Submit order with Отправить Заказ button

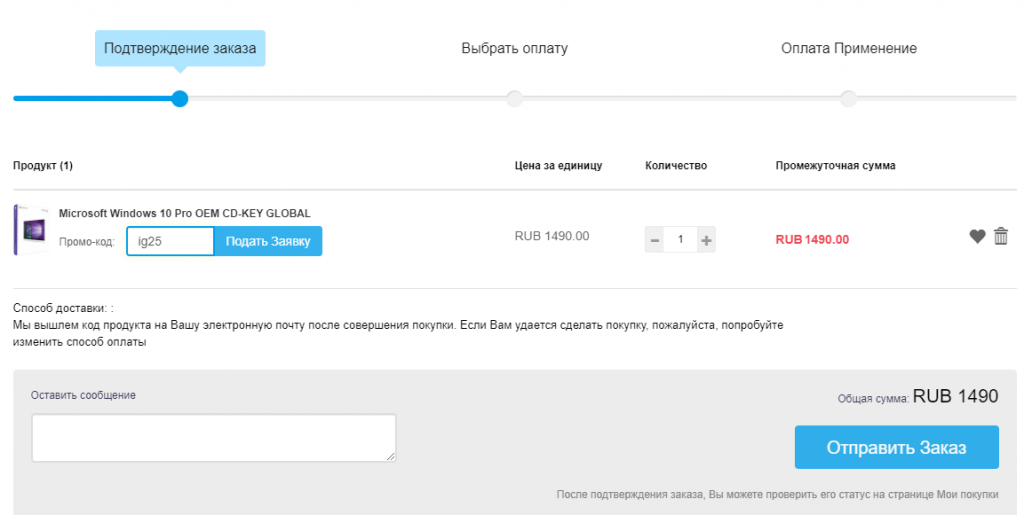896,447
